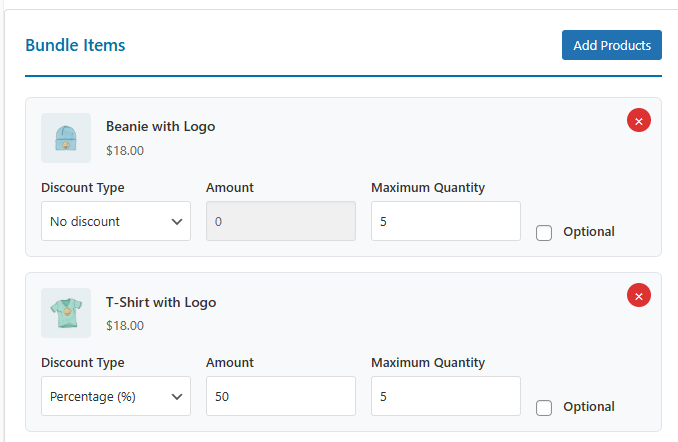
Task: Click the disabled Beanie Amount field
Action: (x=281, y=221)
